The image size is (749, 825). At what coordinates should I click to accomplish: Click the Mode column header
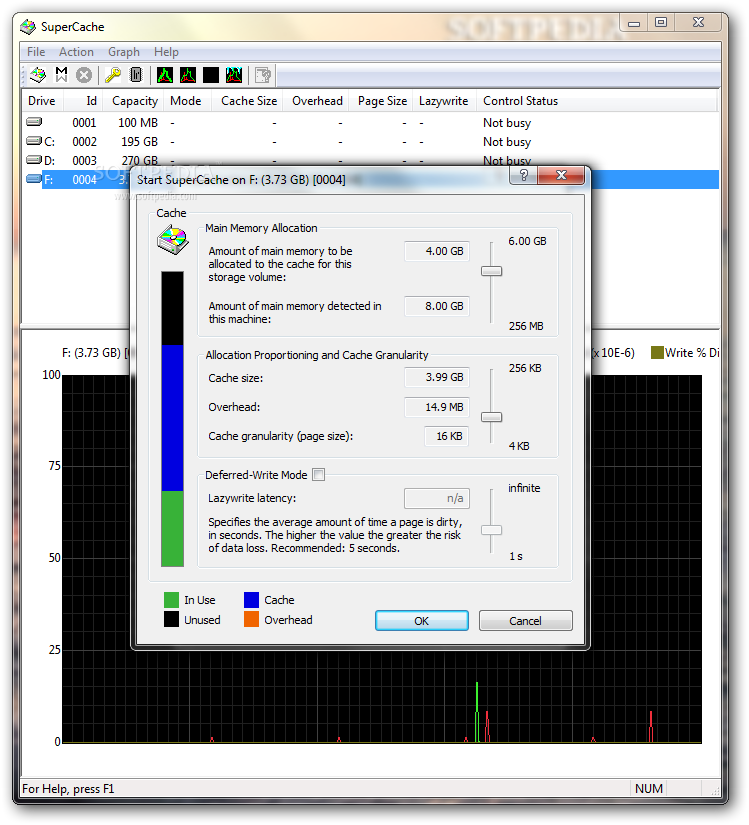pos(187,101)
